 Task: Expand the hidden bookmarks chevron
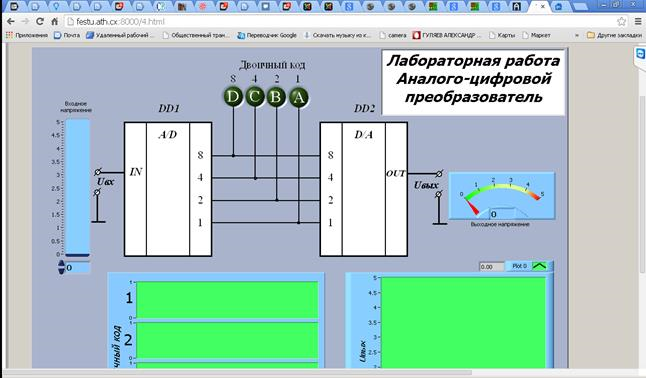point(577,35)
